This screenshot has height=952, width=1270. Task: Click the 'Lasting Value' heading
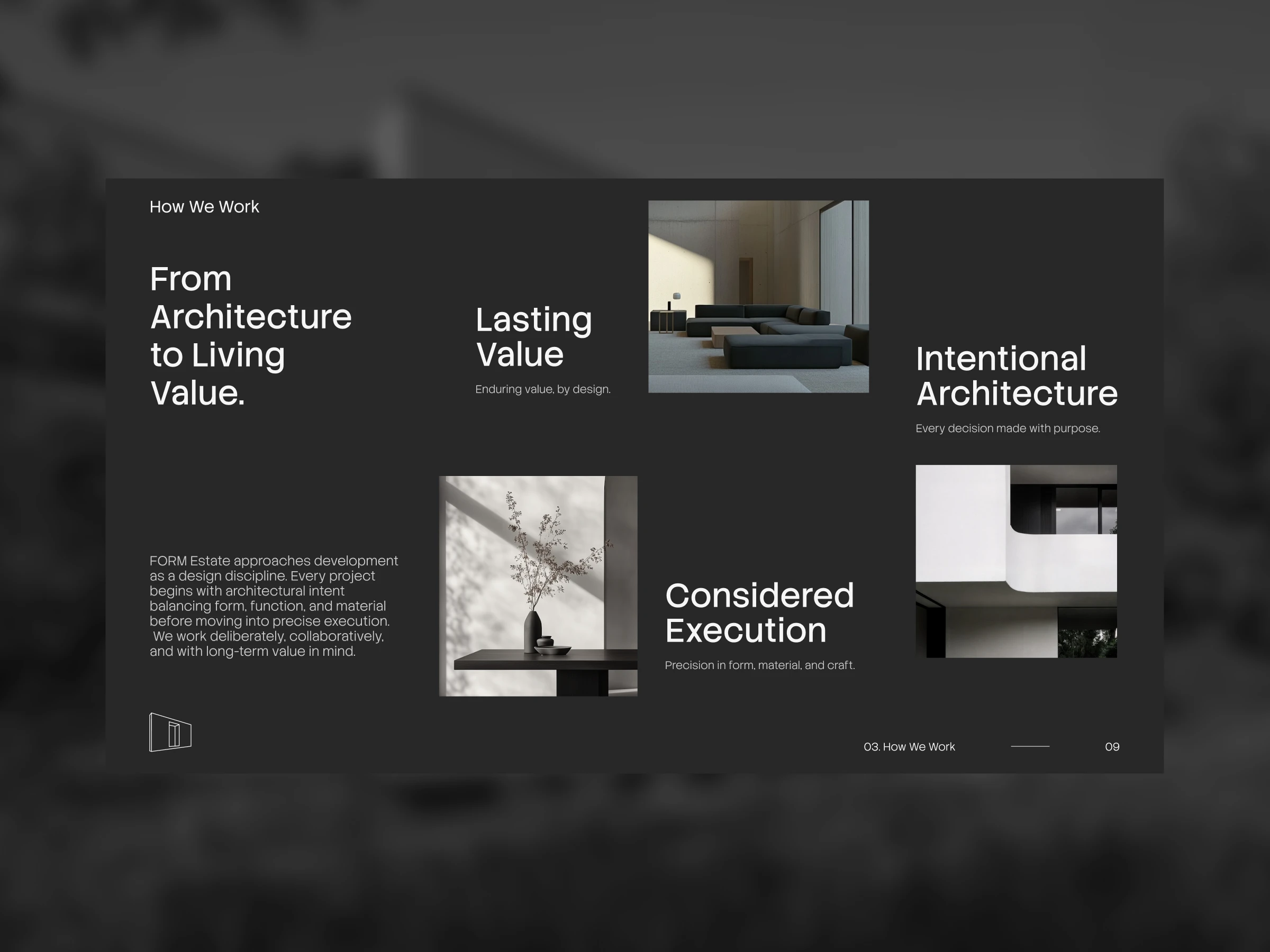pos(533,336)
